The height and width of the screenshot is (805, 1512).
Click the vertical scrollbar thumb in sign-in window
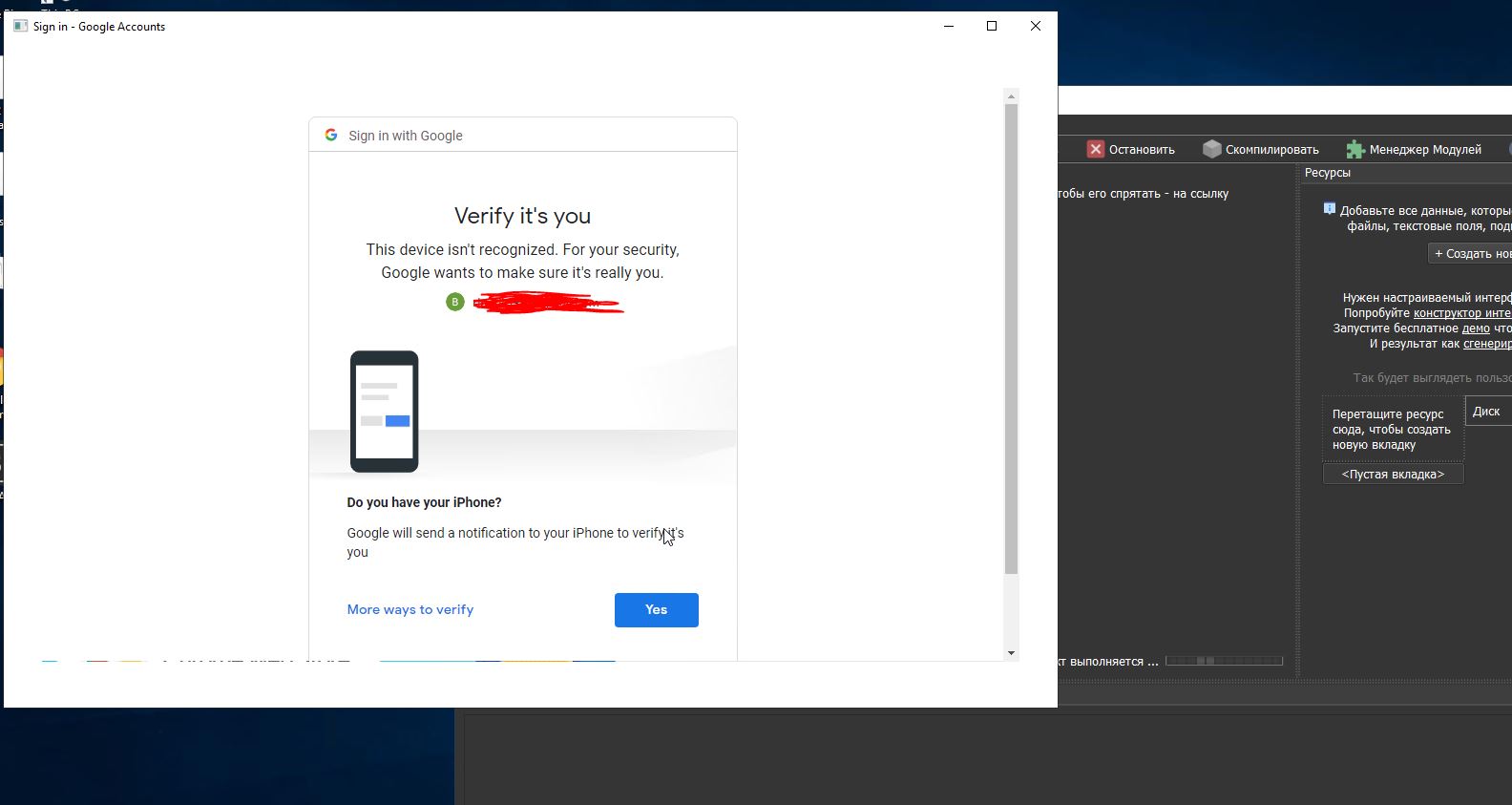(x=1011, y=339)
